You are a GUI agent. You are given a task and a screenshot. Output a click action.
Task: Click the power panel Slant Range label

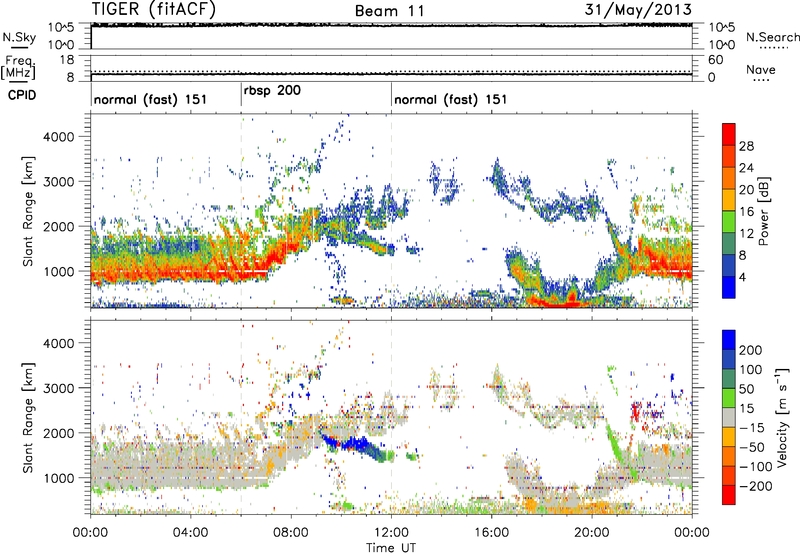[28, 211]
